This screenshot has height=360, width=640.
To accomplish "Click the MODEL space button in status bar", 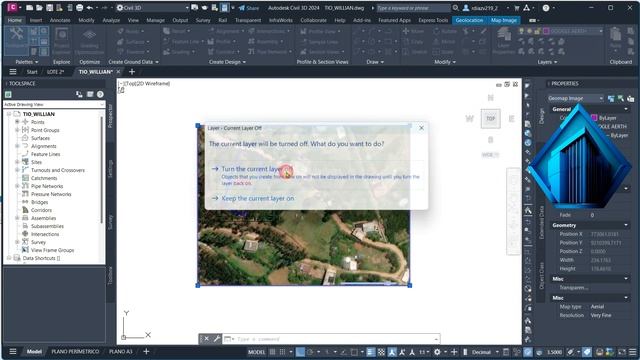I will click(x=256, y=352).
